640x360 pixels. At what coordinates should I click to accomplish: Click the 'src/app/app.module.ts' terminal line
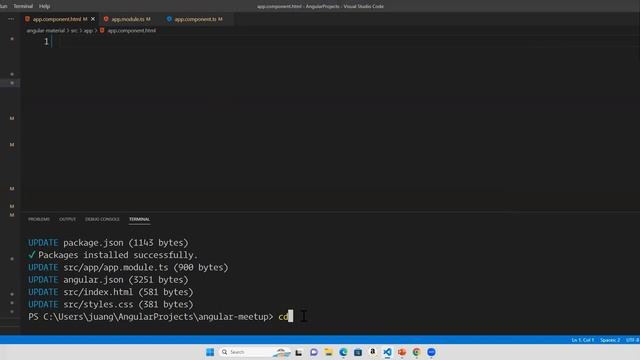click(128, 267)
